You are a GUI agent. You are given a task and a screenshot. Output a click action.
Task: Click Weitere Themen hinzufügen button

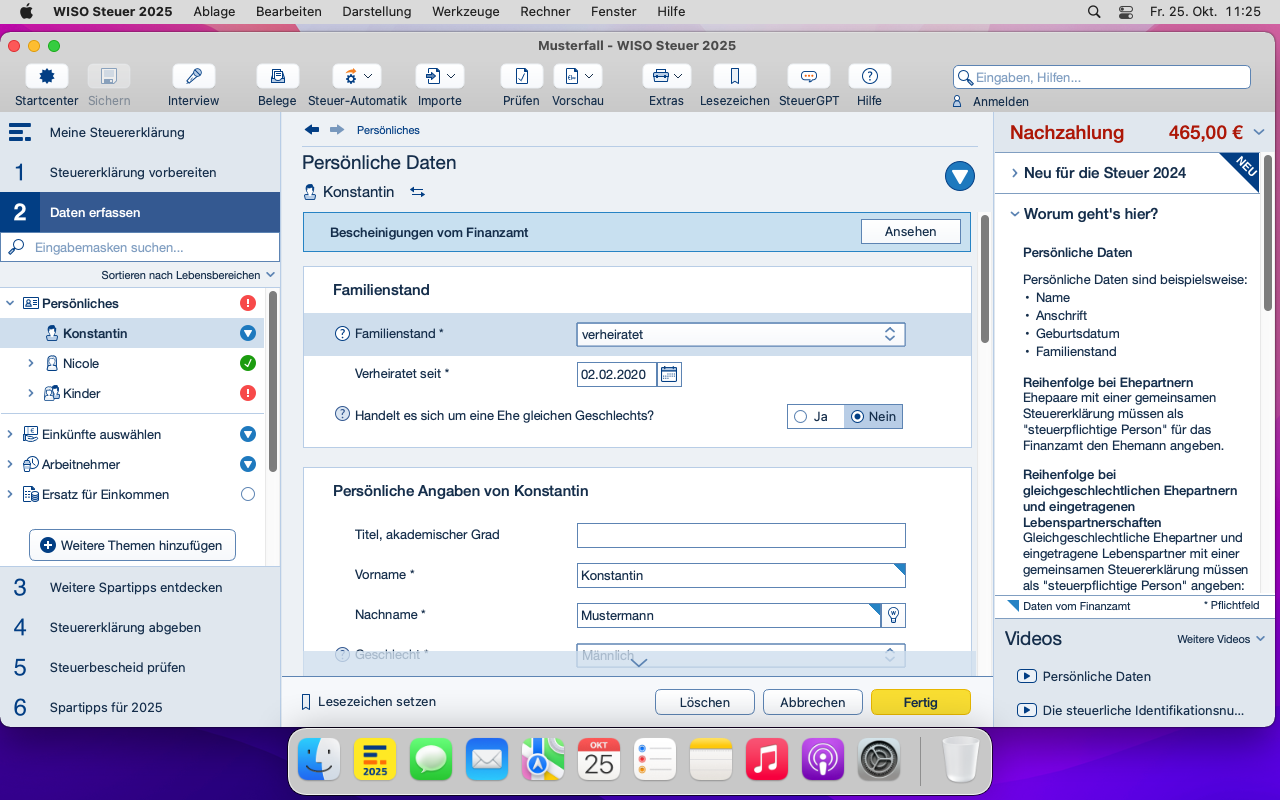(x=132, y=546)
